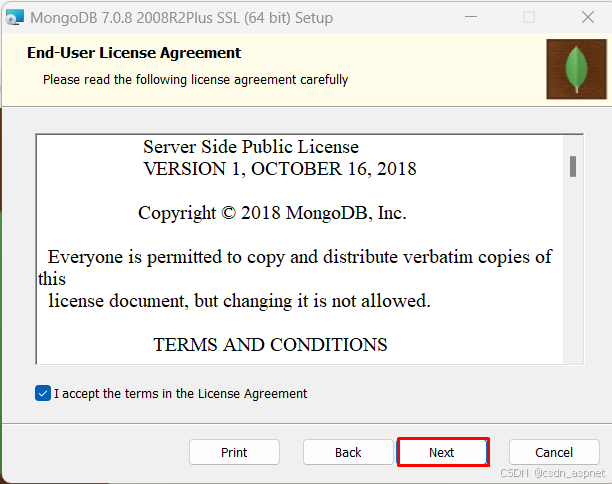
Task: Cancel the MongoDB setup
Action: (554, 452)
